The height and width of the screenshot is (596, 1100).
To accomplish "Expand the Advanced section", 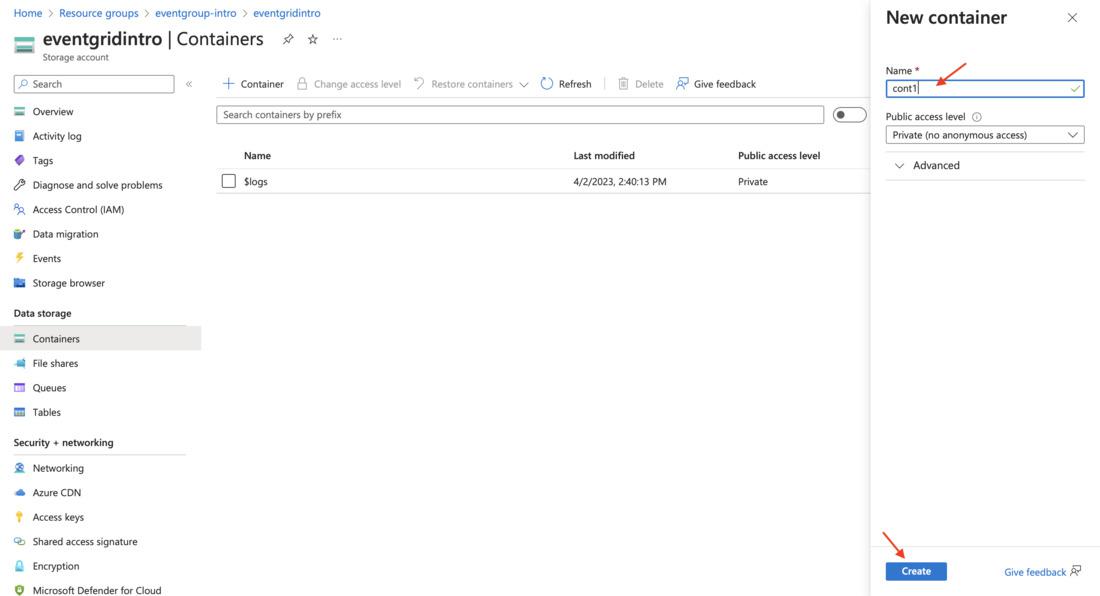I will point(927,165).
